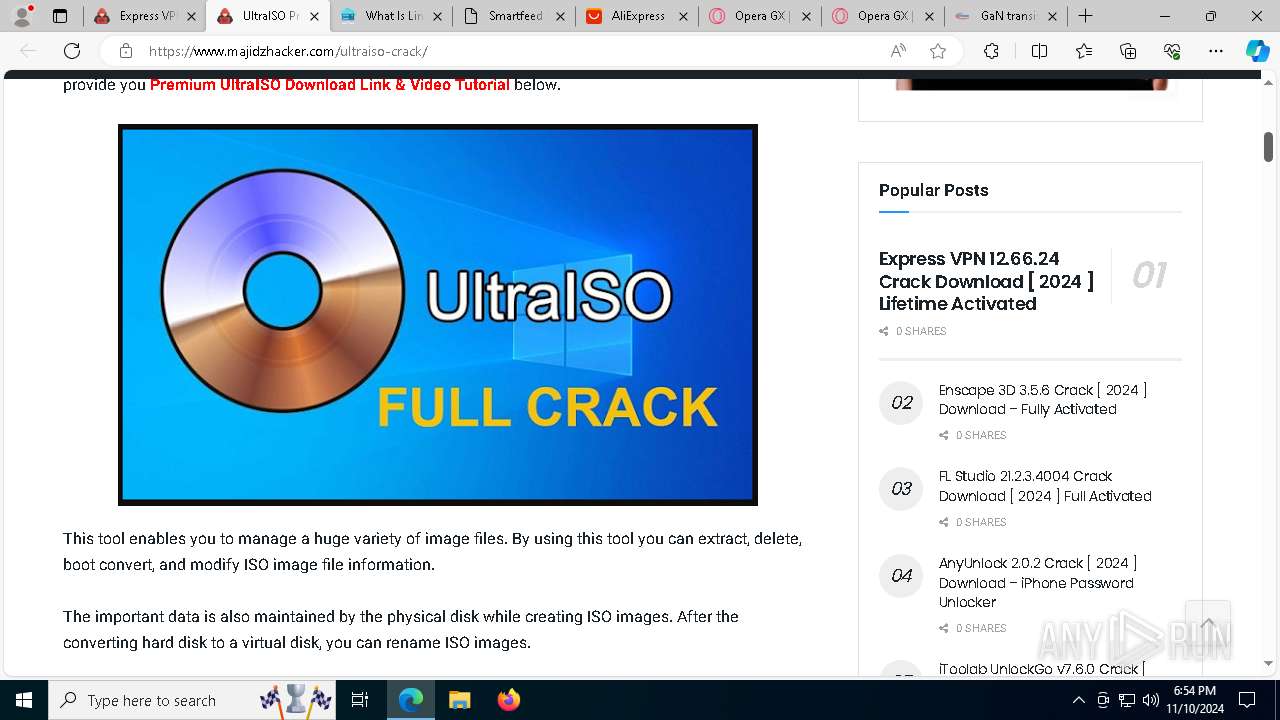Switch to the GaN transi tab

point(1007,16)
